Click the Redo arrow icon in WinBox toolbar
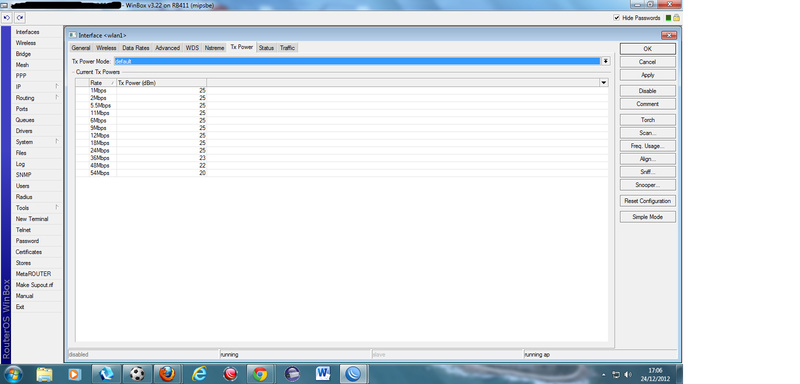Image resolution: width=800 pixels, height=384 pixels. pyautogui.click(x=19, y=18)
